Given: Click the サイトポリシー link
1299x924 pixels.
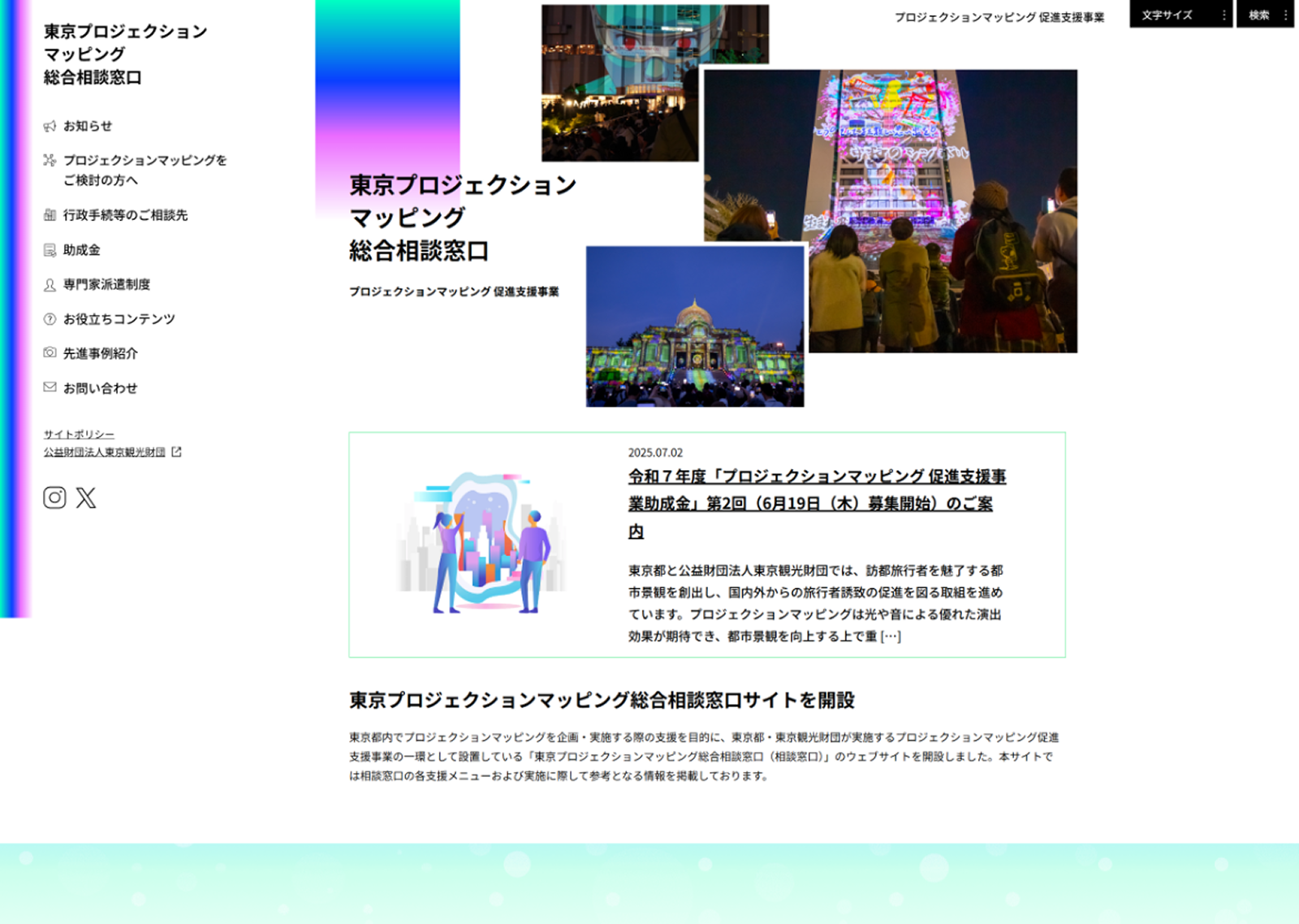Looking at the screenshot, I should point(79,434).
